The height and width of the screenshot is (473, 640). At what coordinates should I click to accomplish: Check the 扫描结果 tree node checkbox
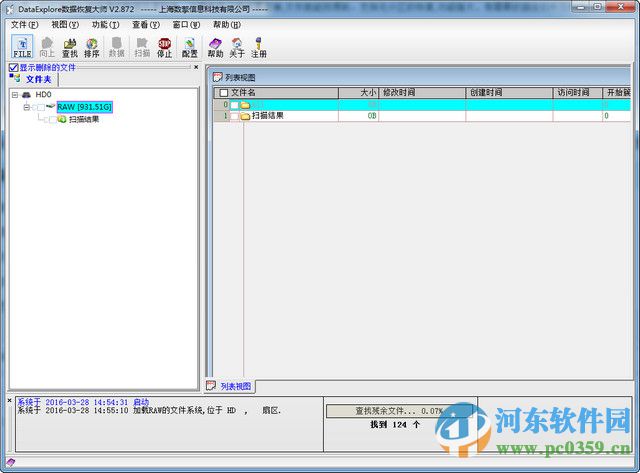[x=52, y=119]
